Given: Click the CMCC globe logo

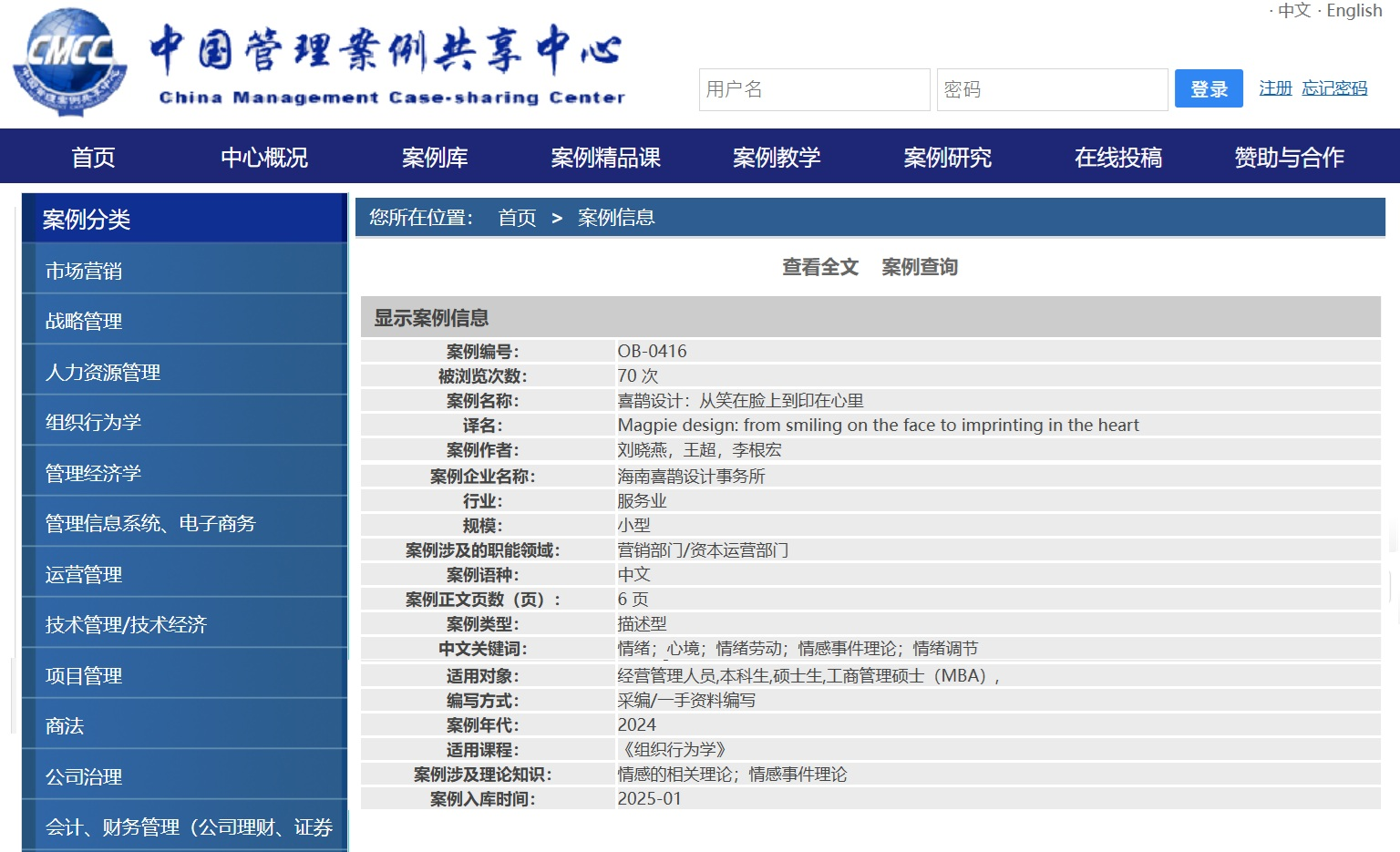Looking at the screenshot, I should click(69, 62).
